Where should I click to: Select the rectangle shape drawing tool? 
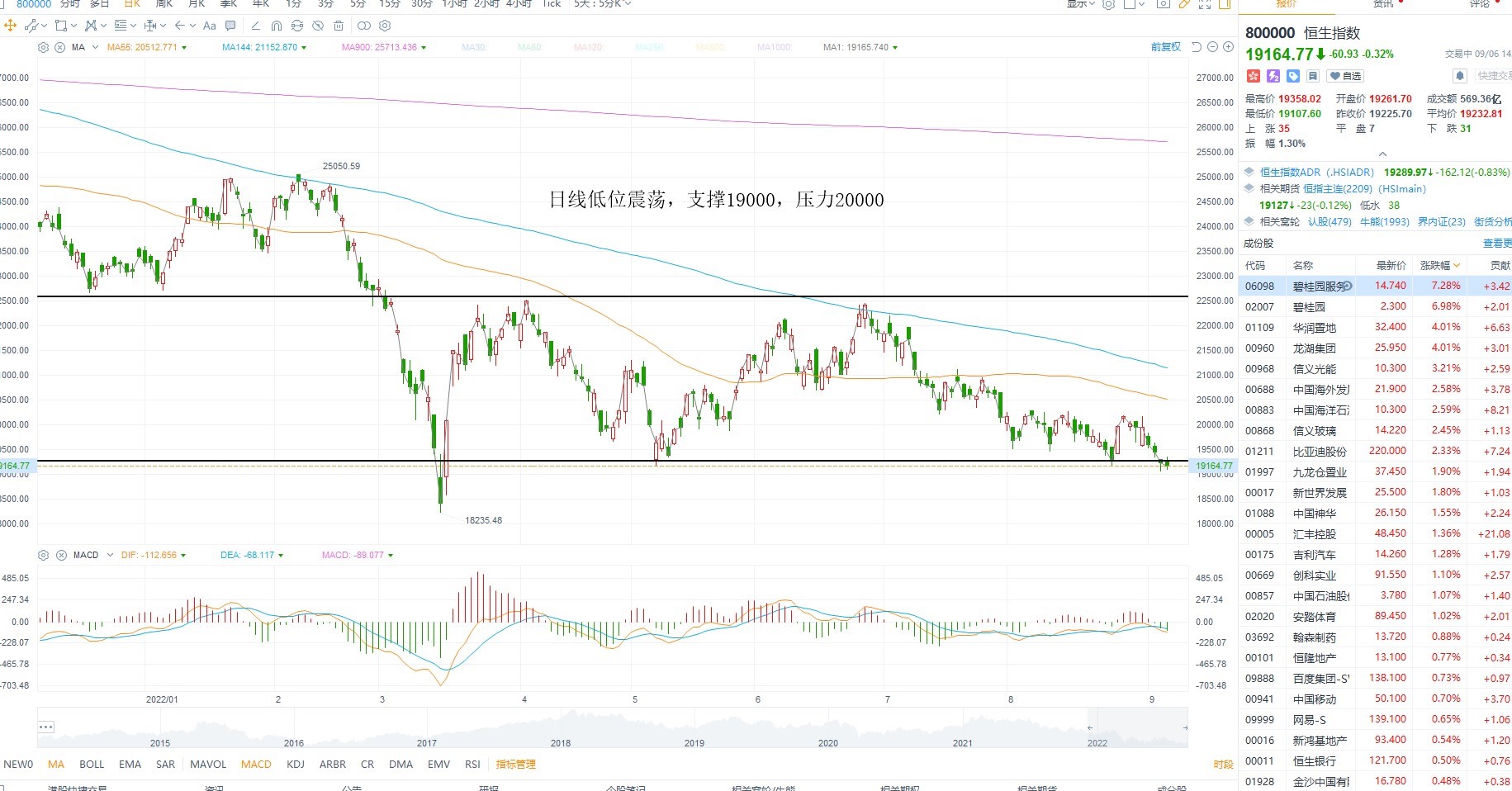click(61, 26)
